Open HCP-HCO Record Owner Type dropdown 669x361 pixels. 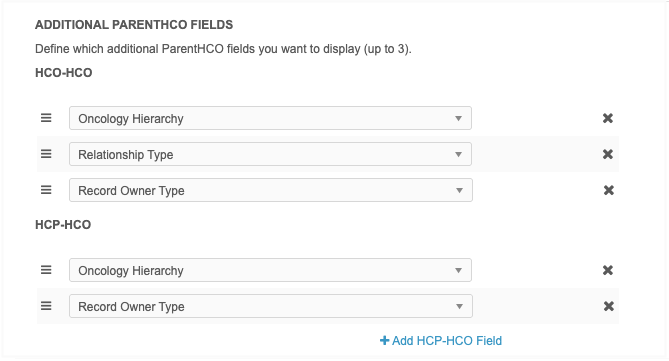click(x=271, y=306)
